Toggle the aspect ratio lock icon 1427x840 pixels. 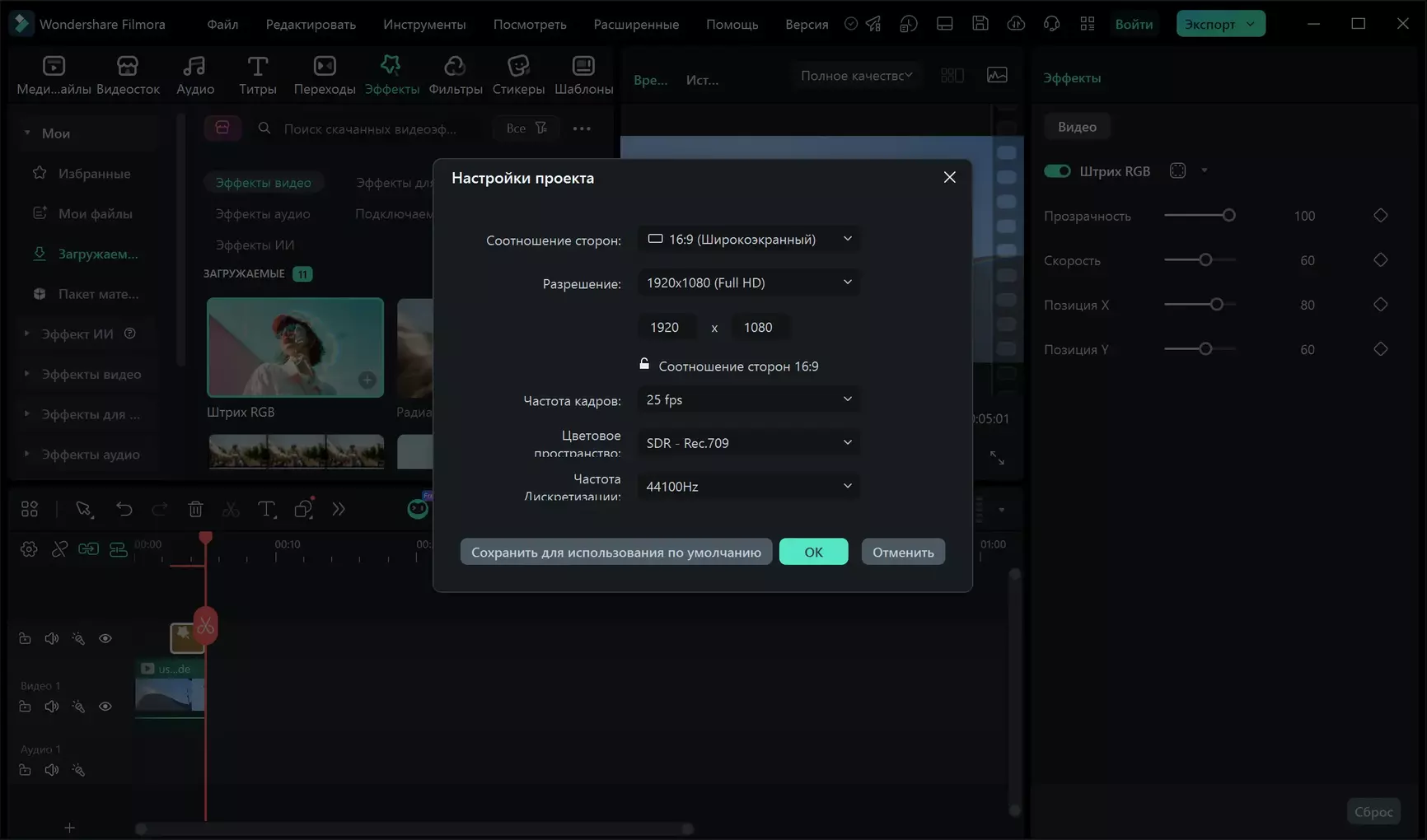coord(644,364)
